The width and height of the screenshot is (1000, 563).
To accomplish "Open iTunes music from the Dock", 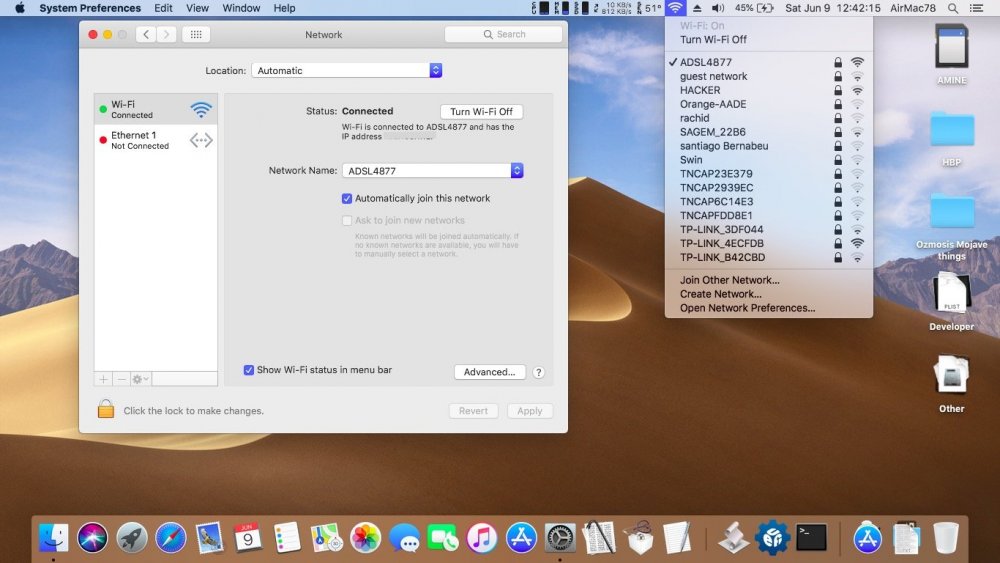I will [x=482, y=537].
